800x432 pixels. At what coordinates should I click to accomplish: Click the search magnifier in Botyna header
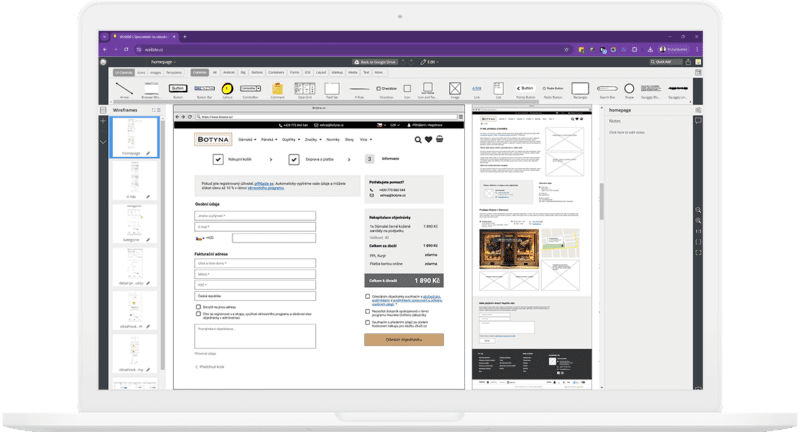pyautogui.click(x=417, y=140)
